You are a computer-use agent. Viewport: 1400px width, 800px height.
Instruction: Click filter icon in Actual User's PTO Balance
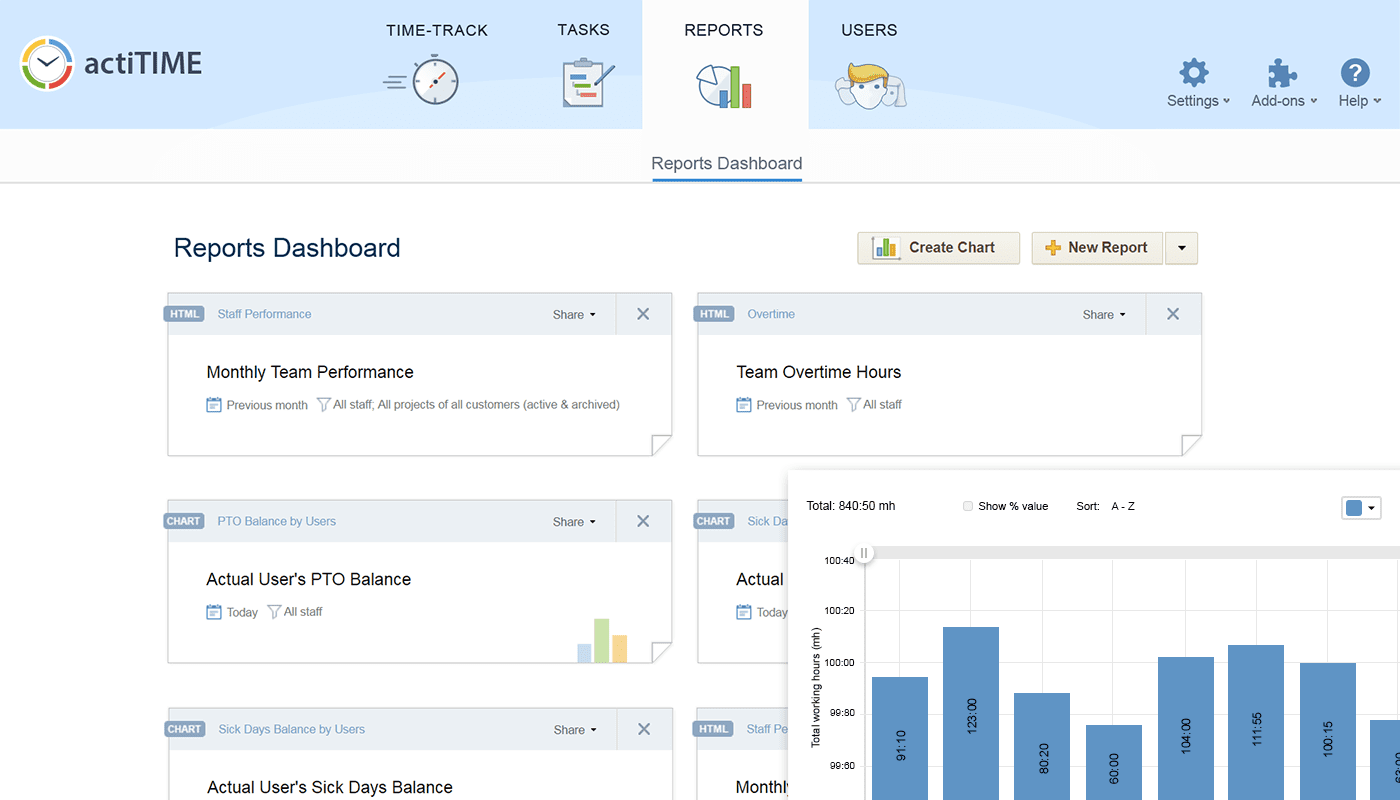(273, 611)
